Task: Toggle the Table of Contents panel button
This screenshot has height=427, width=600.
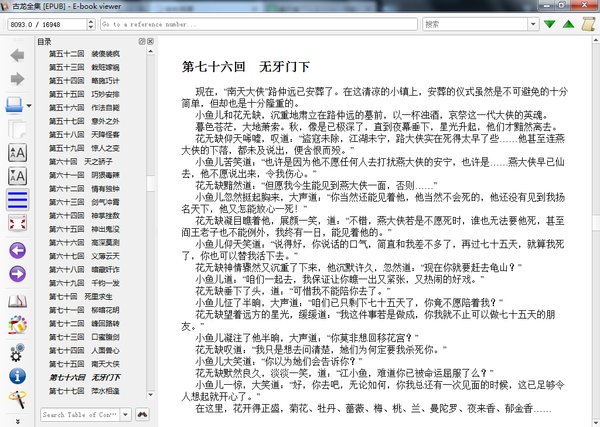Action: 17,200
